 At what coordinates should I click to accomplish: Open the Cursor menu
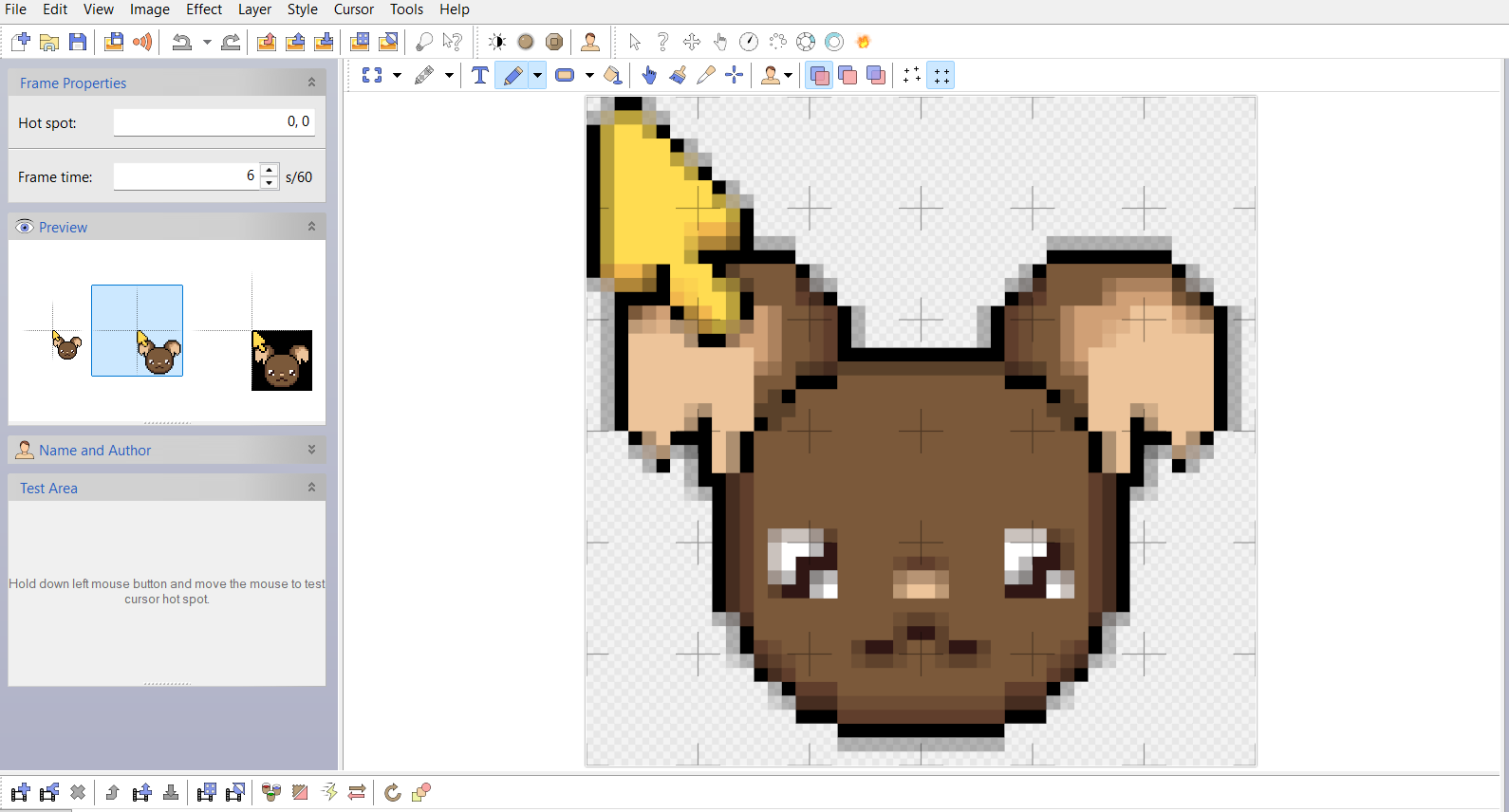pos(354,9)
